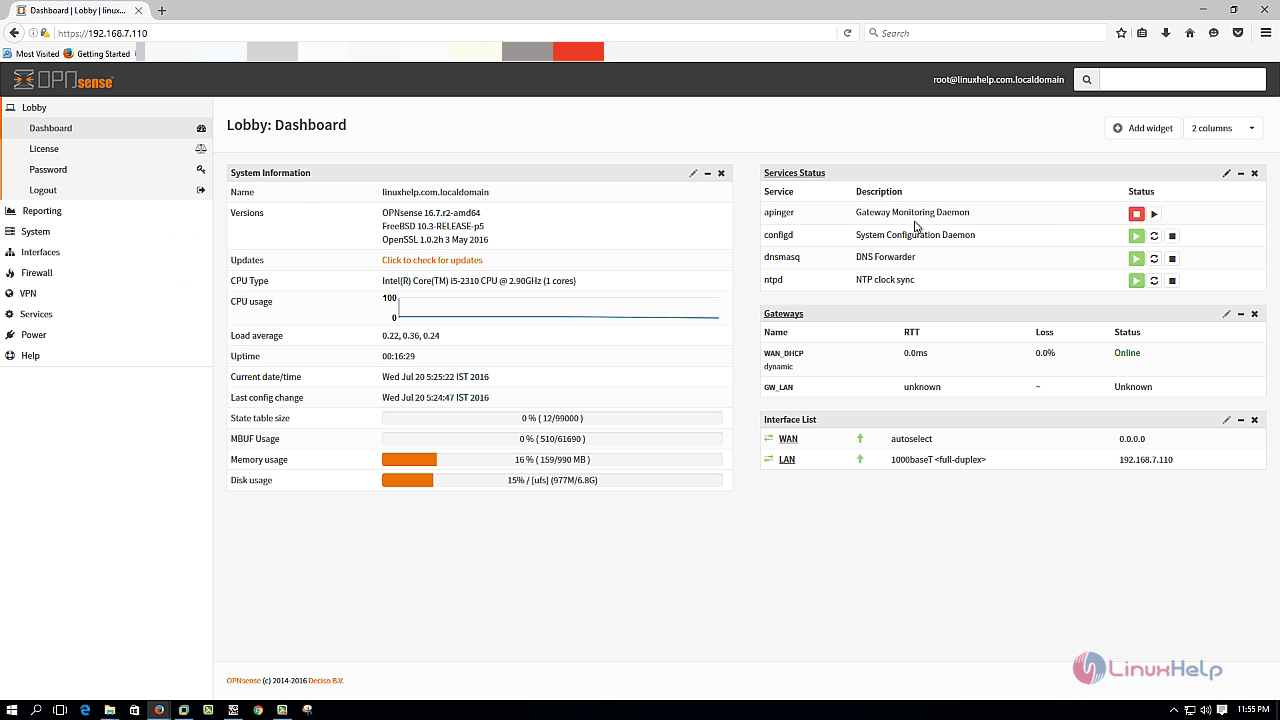
Task: Click green running indicator for dnsmasq
Action: pos(1136,258)
